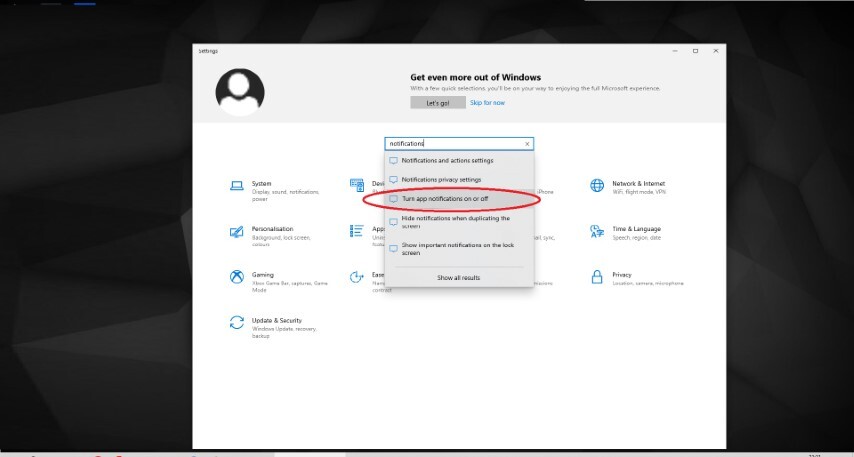Click the Gaming Xbox icon
854x457 pixels.
[236, 277]
